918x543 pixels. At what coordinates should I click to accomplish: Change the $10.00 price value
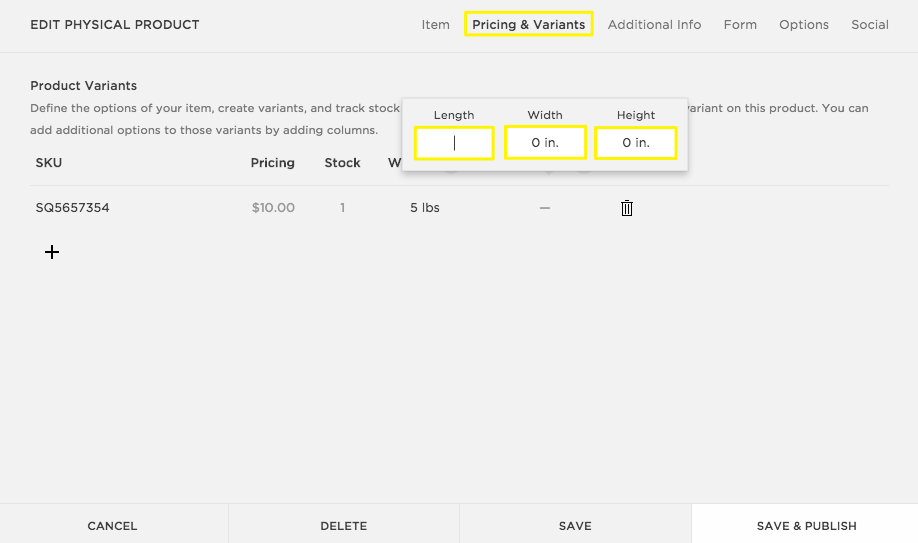coord(273,208)
